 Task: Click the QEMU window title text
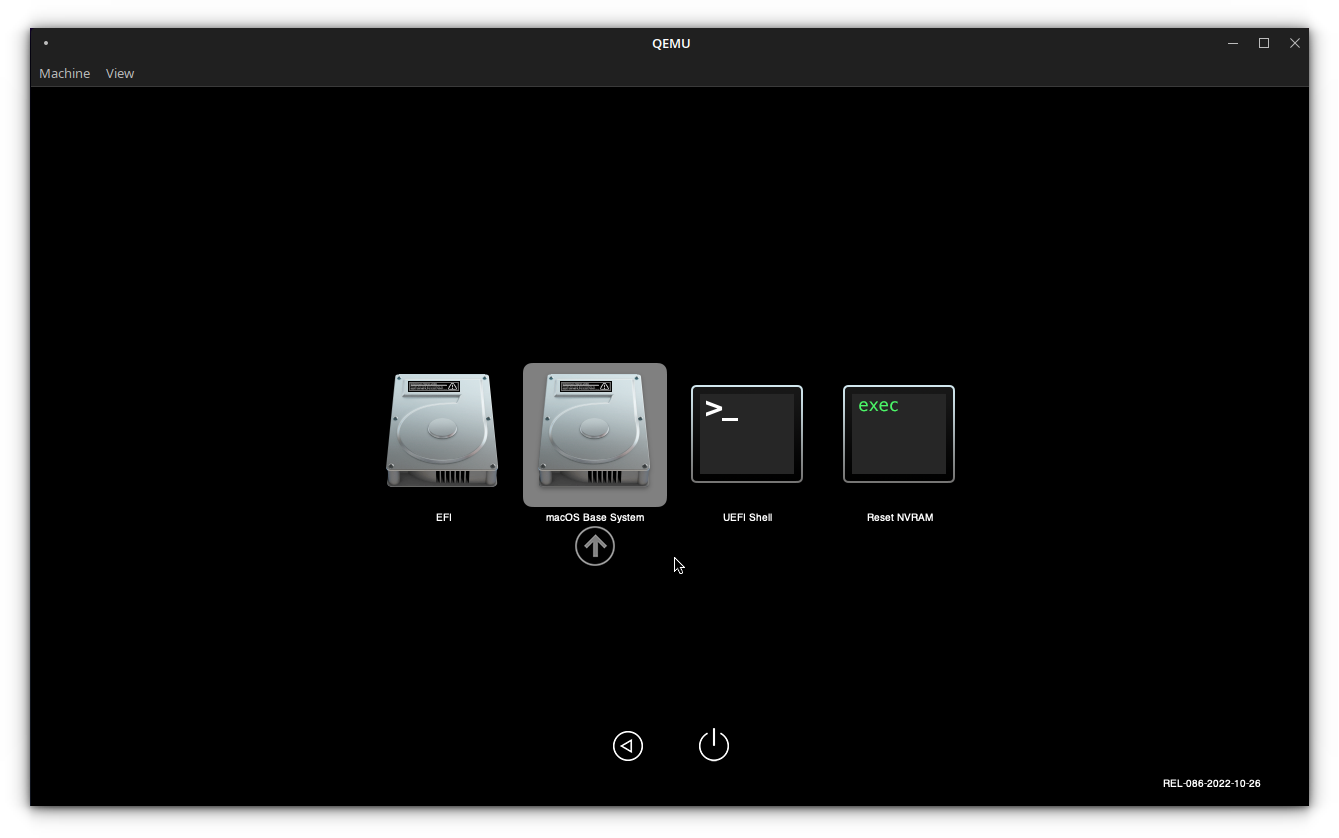pos(671,43)
